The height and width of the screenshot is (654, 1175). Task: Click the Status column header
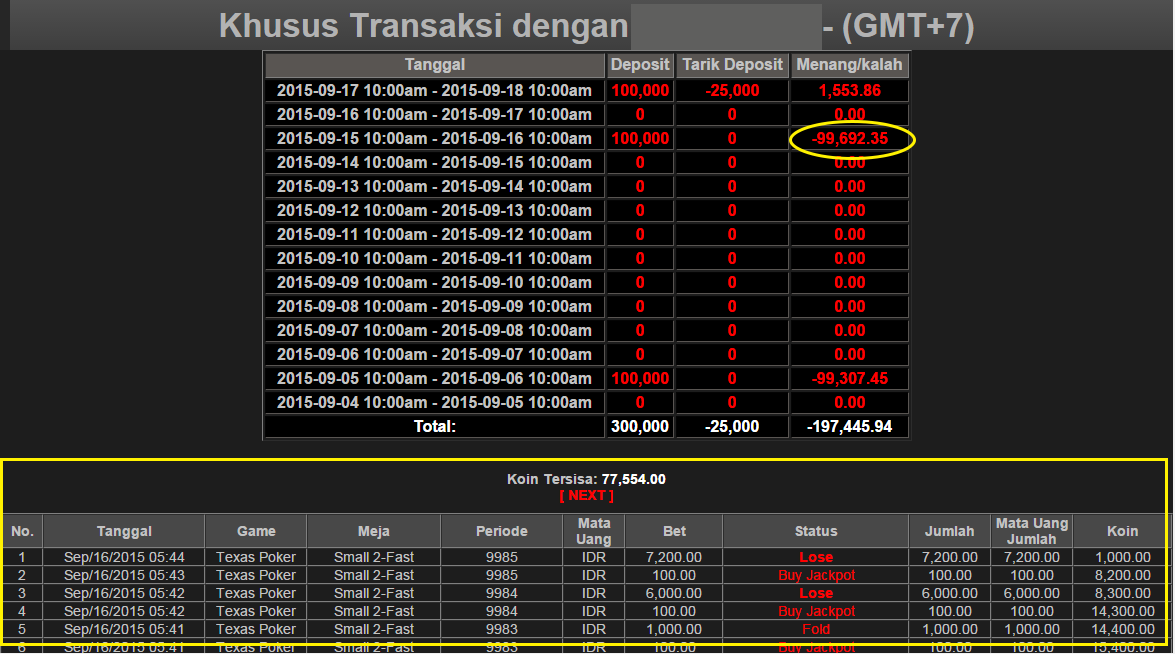[816, 531]
